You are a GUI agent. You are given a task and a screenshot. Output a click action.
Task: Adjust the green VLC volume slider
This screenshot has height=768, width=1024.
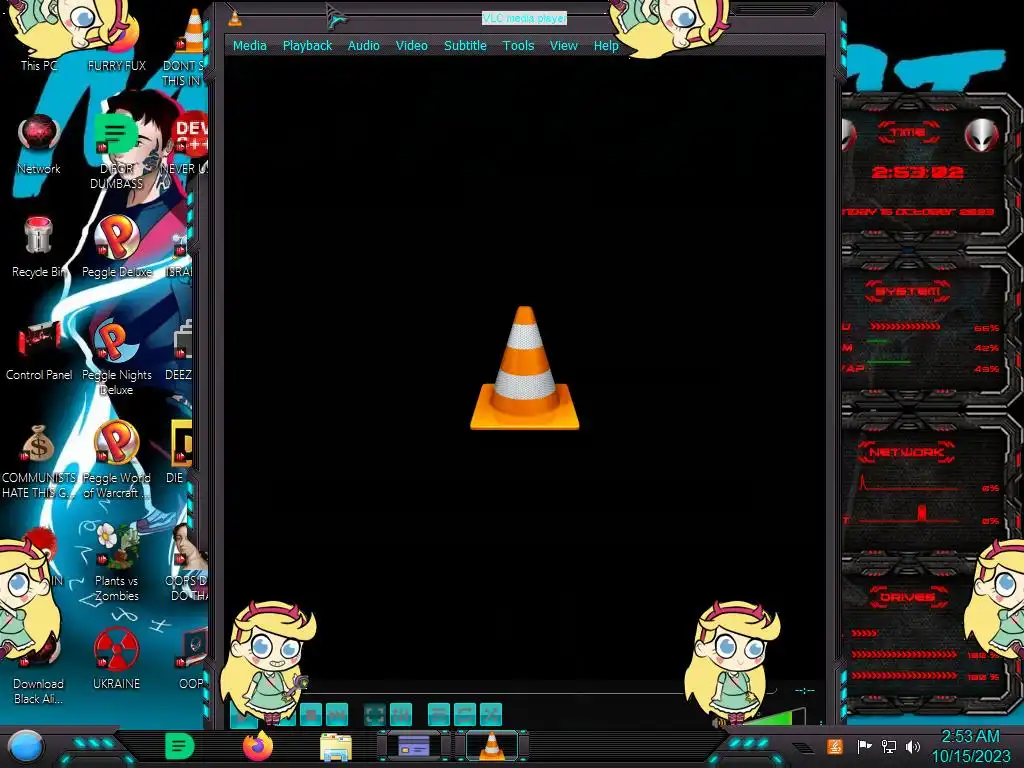pos(775,716)
